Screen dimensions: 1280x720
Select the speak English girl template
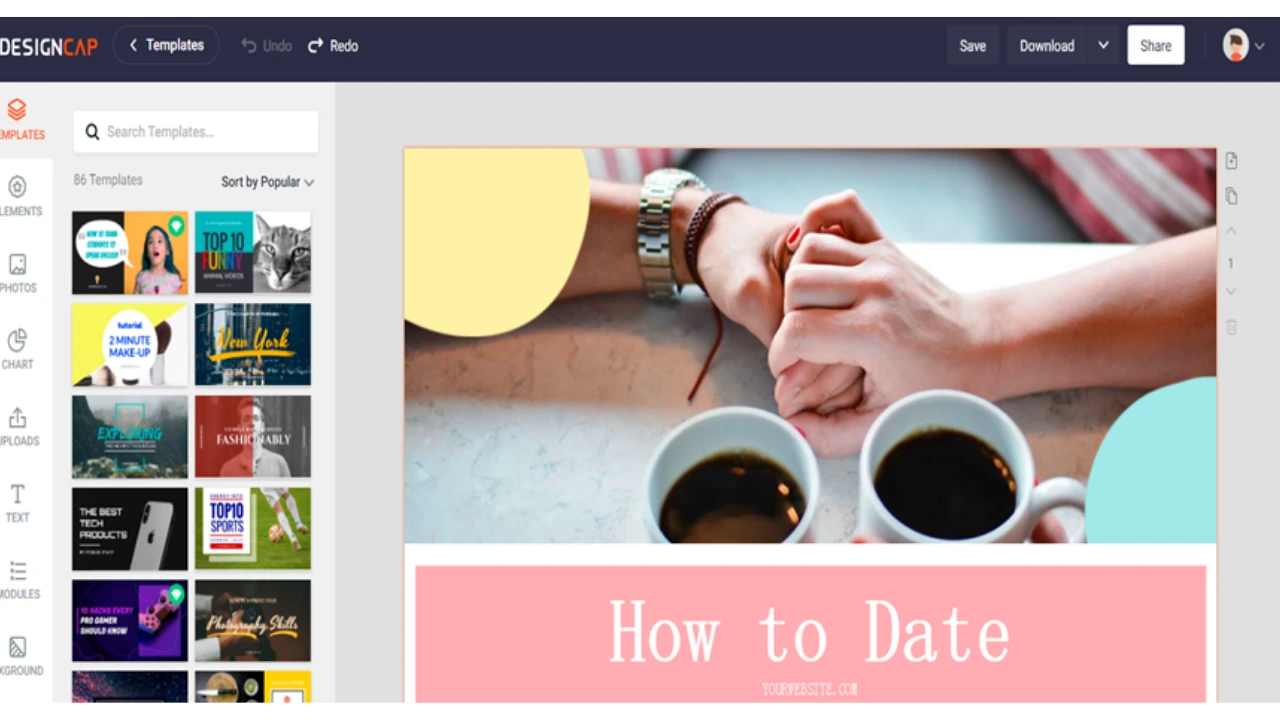click(130, 252)
